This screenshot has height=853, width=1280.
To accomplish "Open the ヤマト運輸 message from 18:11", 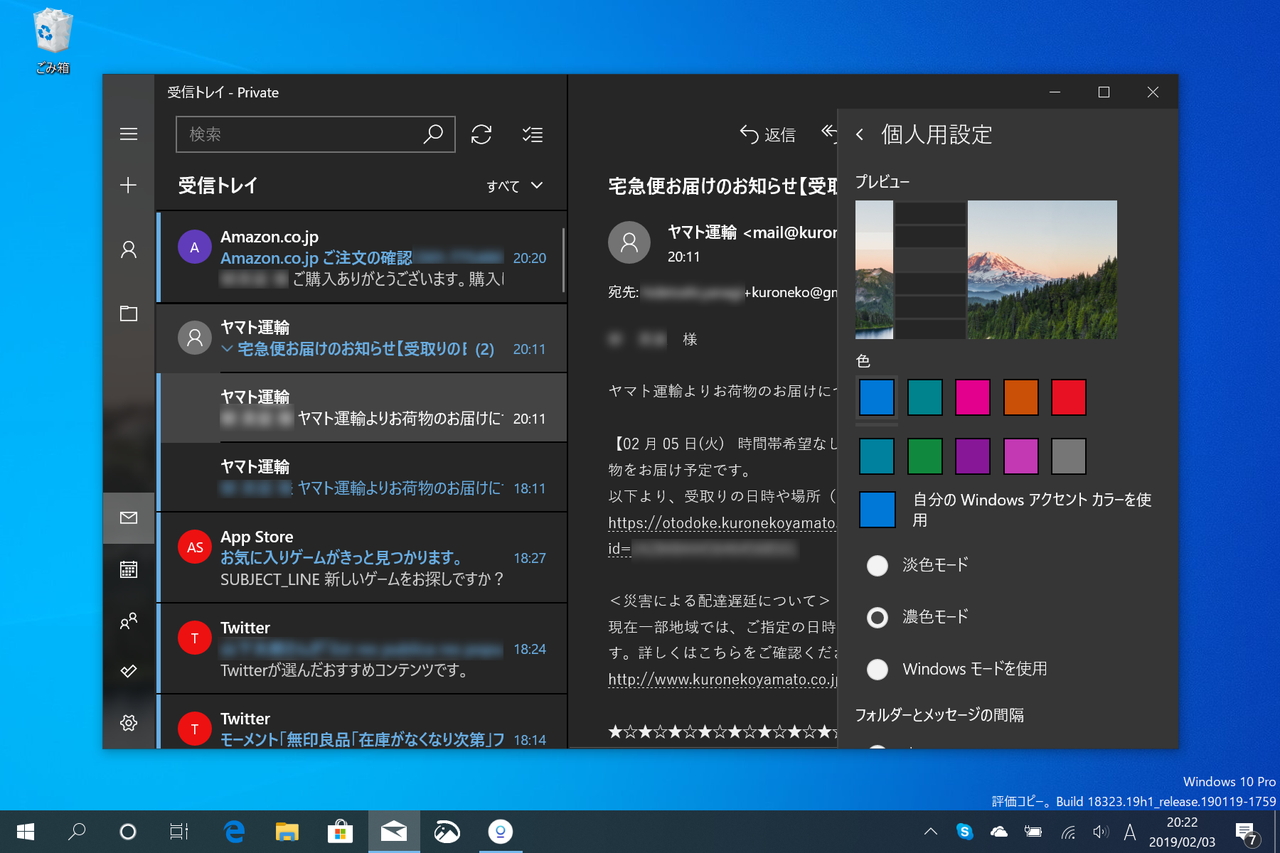I will point(362,477).
